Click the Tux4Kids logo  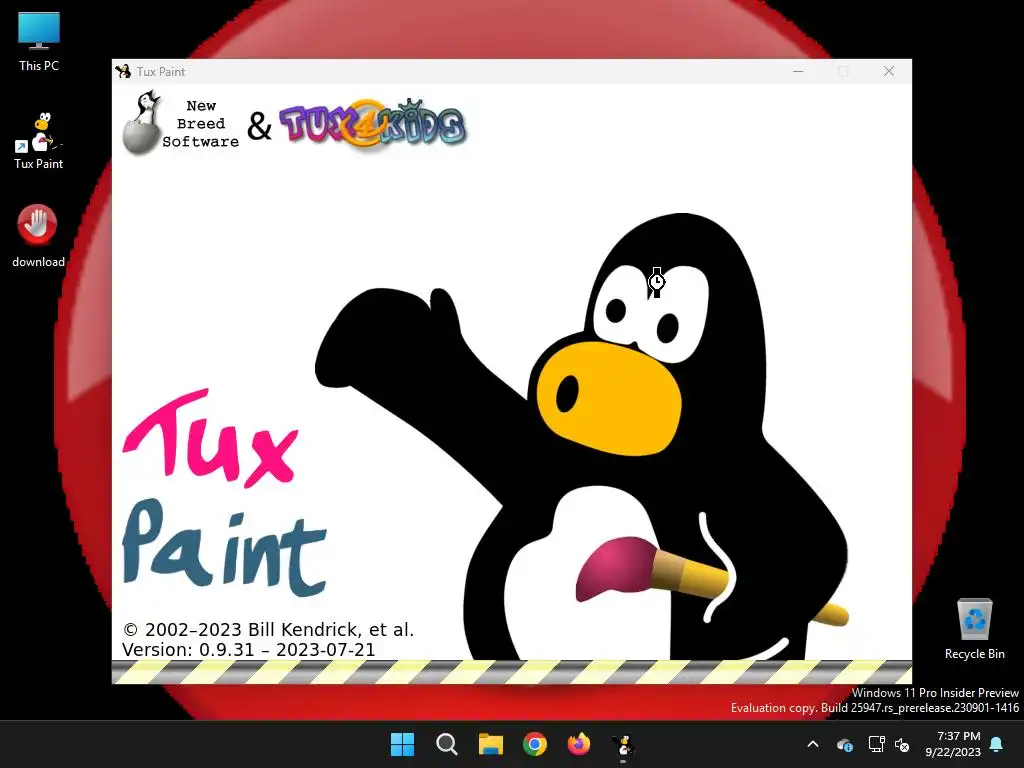coord(372,123)
